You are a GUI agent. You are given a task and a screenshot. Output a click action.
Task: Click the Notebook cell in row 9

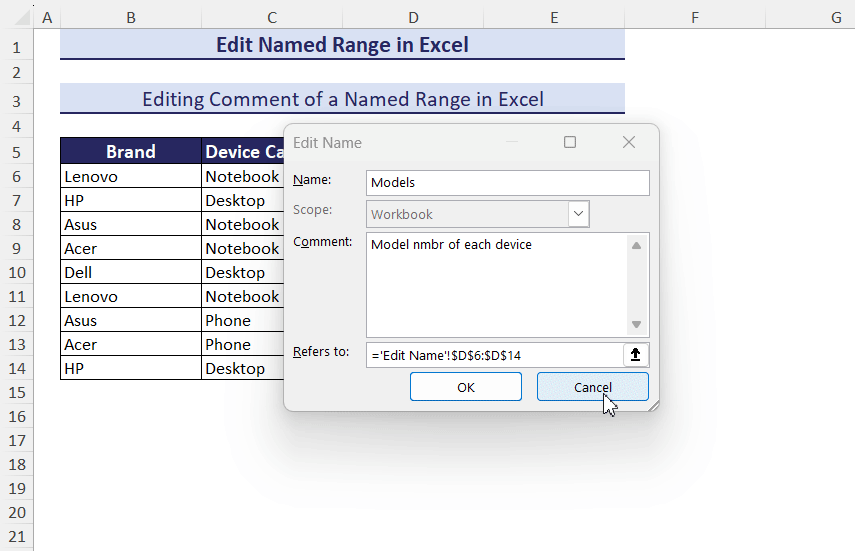pos(243,248)
